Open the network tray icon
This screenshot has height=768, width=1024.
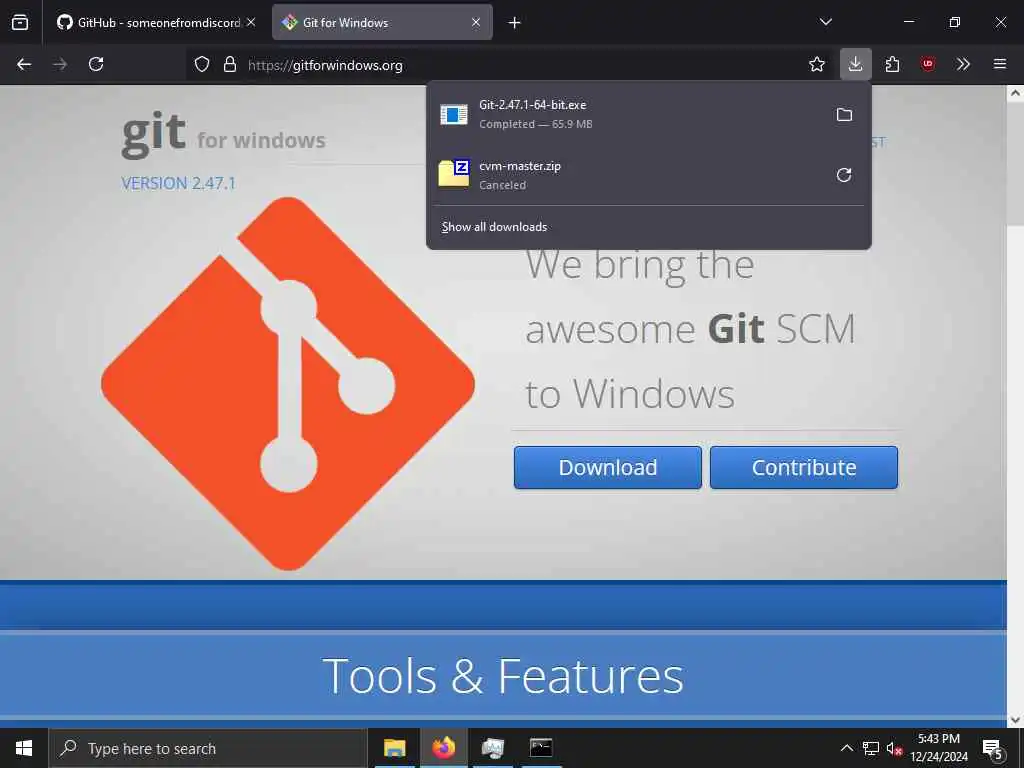coord(871,748)
